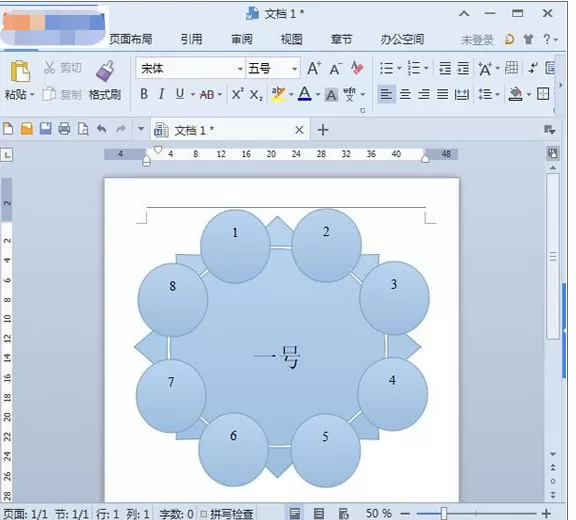Expand font color options arrow

click(x=318, y=95)
